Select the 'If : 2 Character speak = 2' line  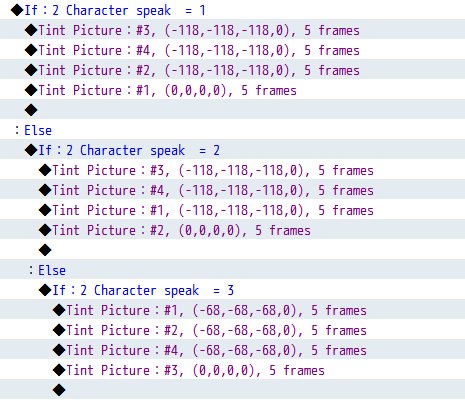[232, 149]
